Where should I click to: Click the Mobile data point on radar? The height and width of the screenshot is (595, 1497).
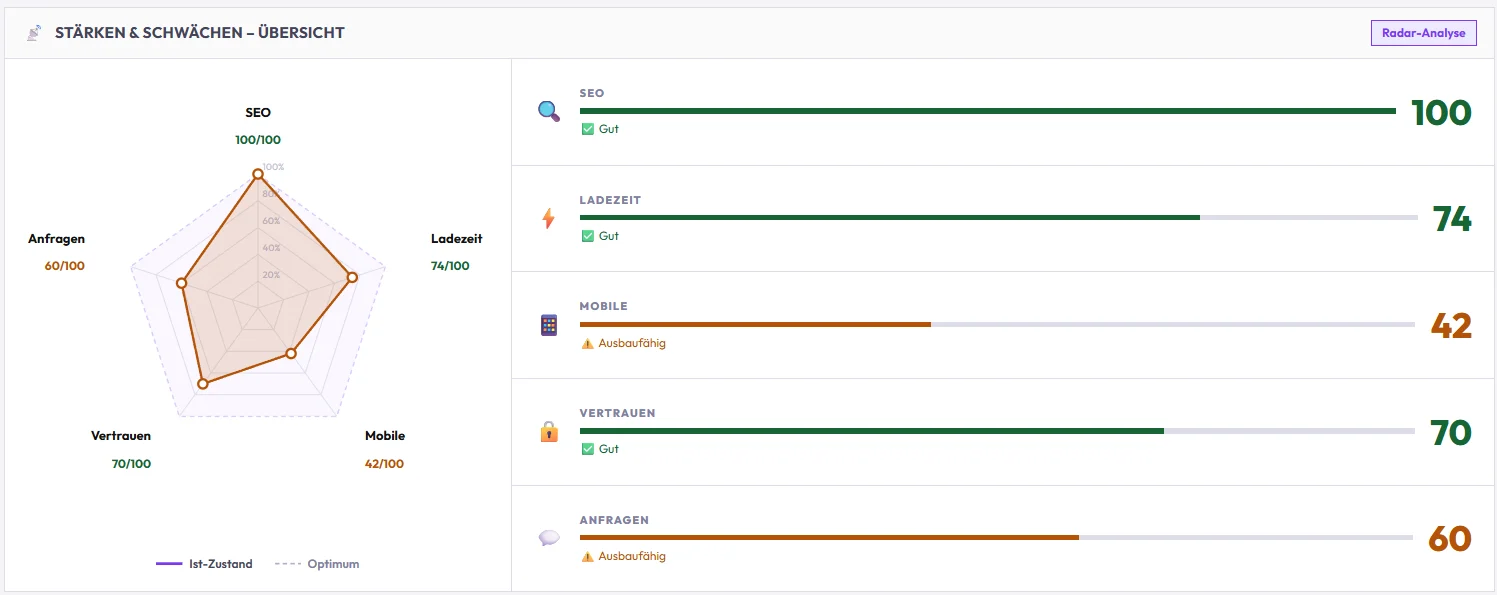tap(291, 353)
